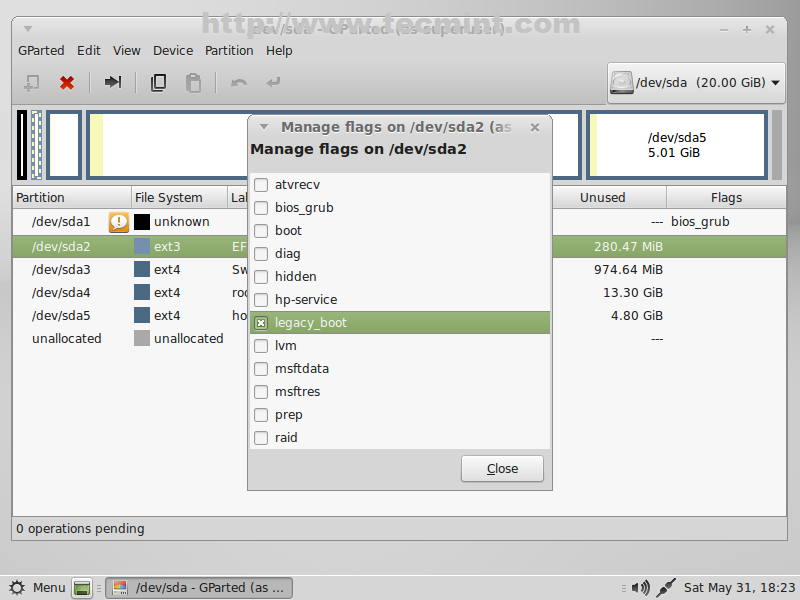Click the Resize/Move partition icon
This screenshot has width=800, height=600.
(113, 82)
